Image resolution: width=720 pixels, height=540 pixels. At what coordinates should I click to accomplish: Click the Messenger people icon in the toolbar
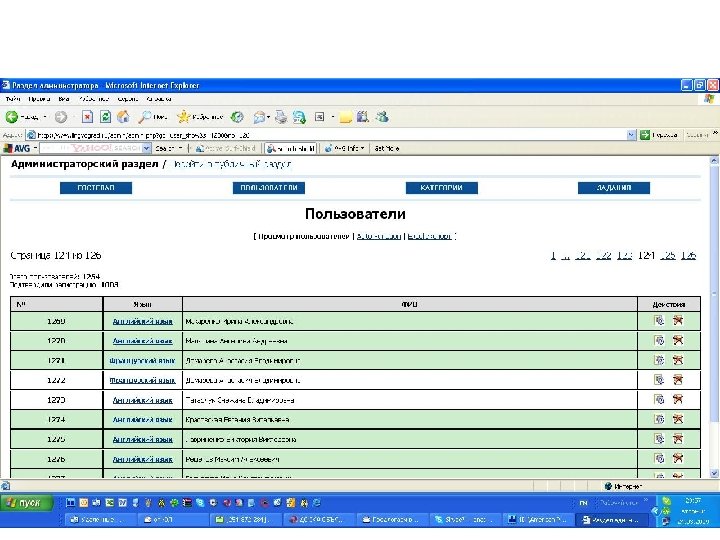point(382,117)
